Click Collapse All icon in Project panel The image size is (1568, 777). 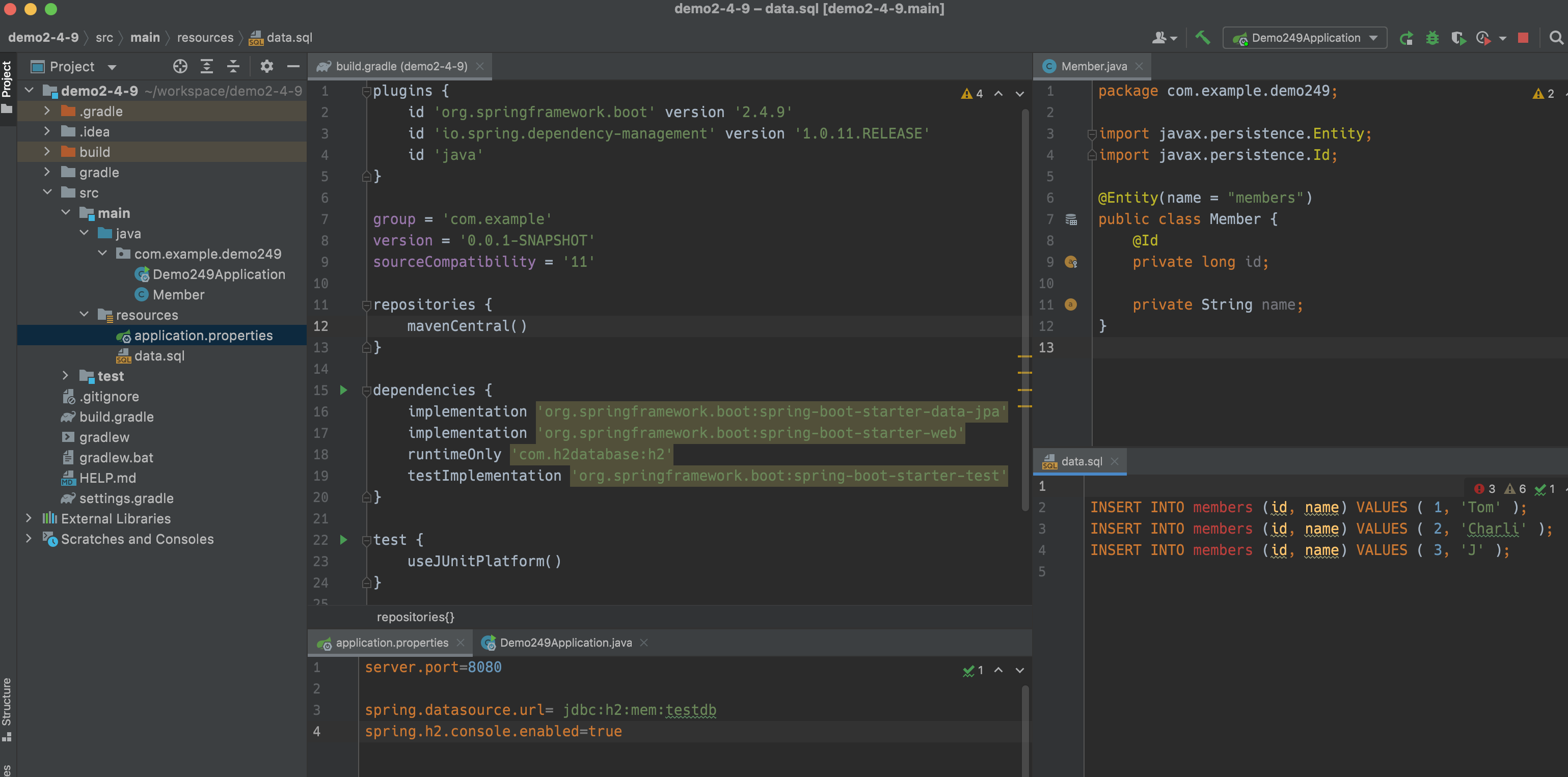click(233, 66)
